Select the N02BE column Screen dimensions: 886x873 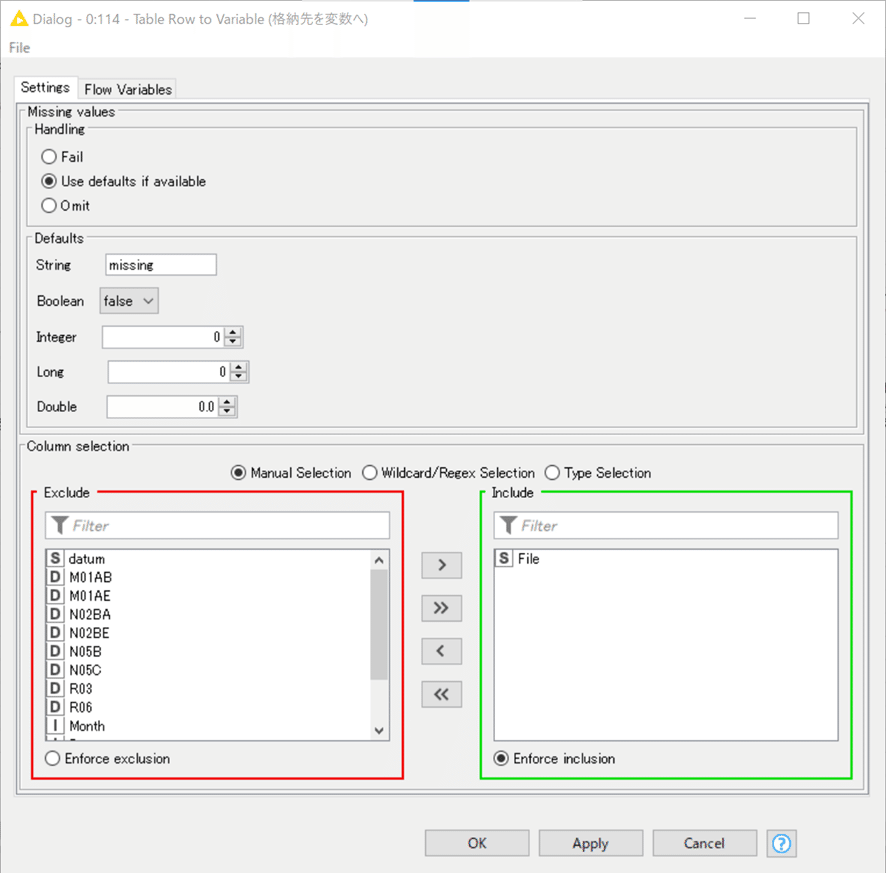pyautogui.click(x=209, y=633)
